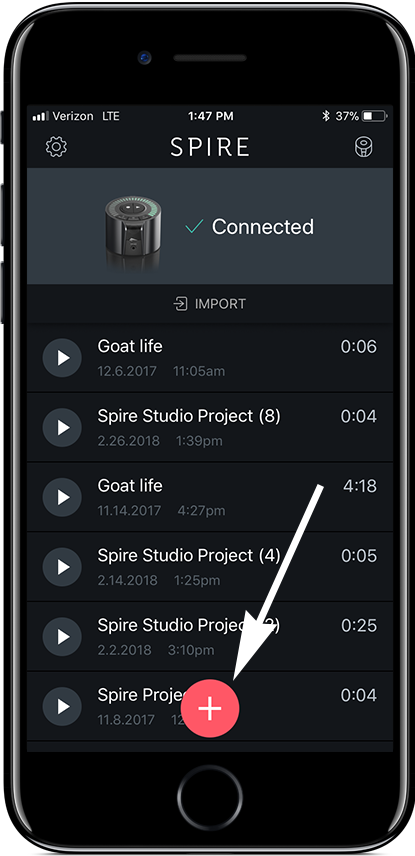Tap the IMPORT button

pos(210,304)
